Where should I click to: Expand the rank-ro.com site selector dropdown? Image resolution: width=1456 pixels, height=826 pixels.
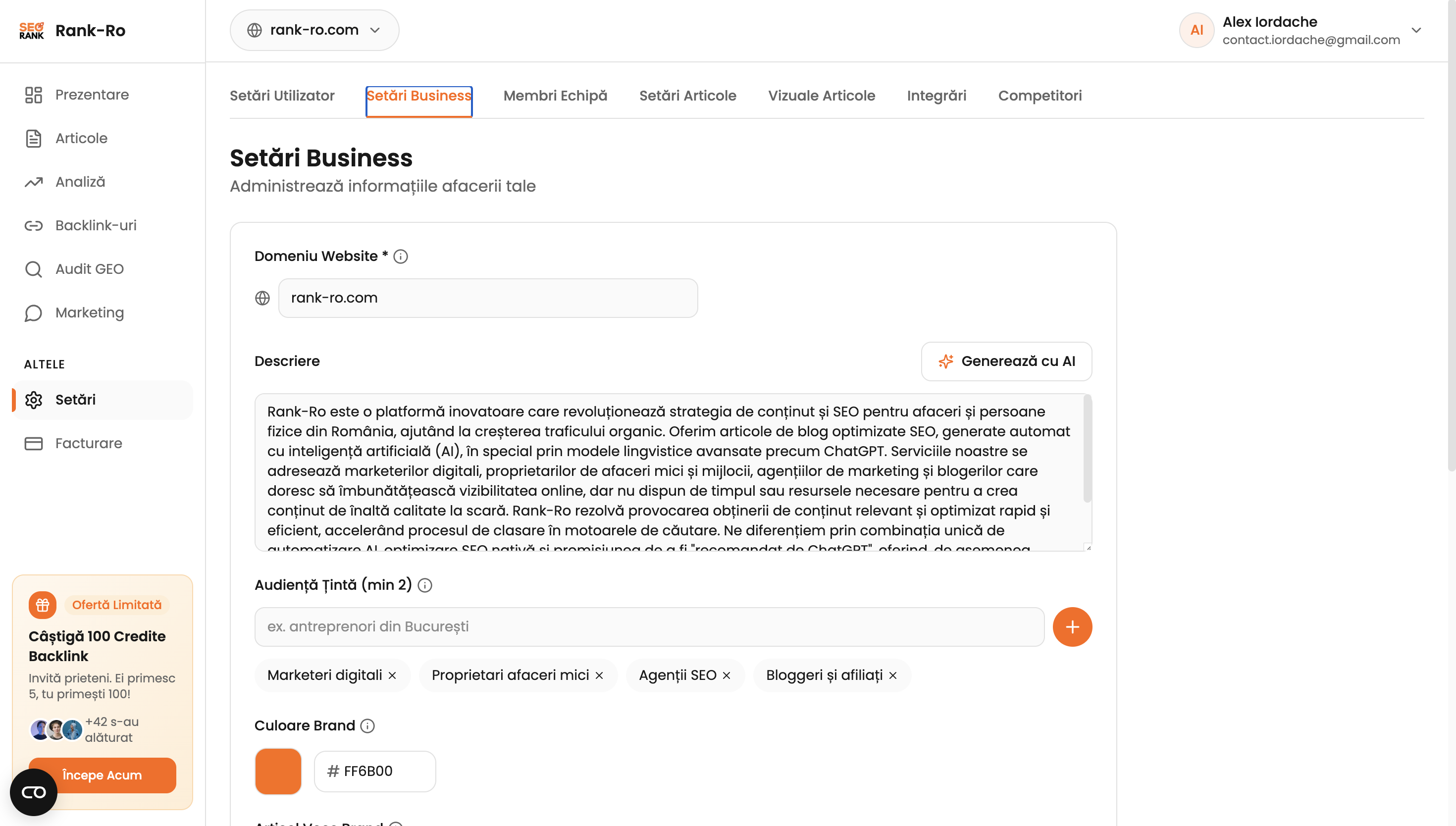click(x=314, y=30)
